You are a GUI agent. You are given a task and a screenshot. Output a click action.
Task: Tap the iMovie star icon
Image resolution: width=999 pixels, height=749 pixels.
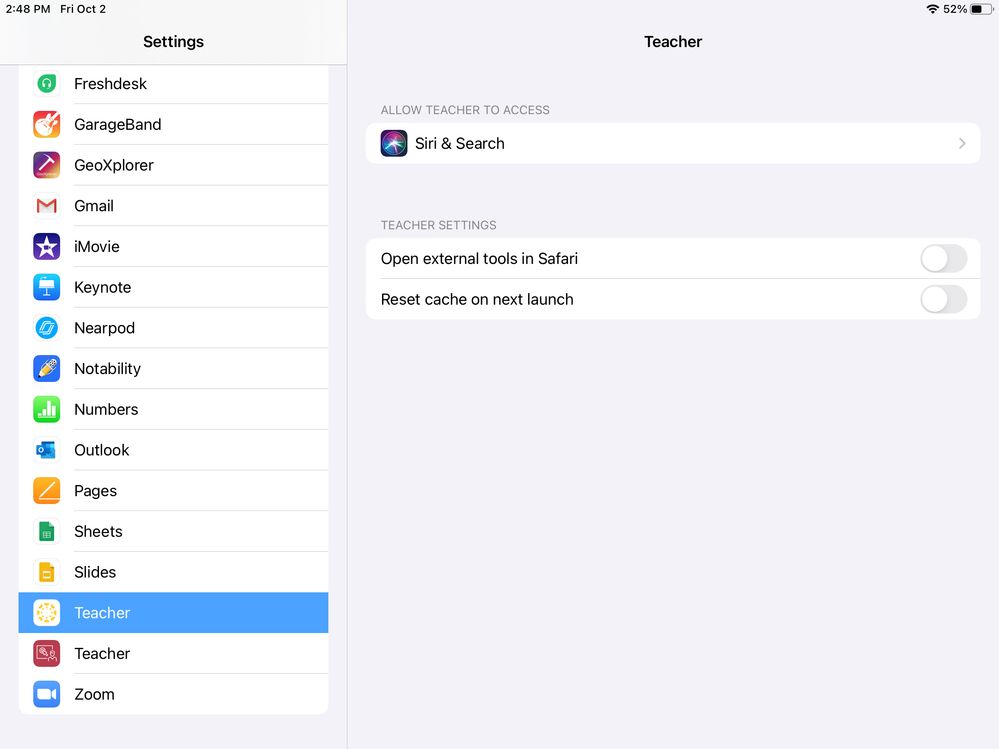tap(47, 246)
